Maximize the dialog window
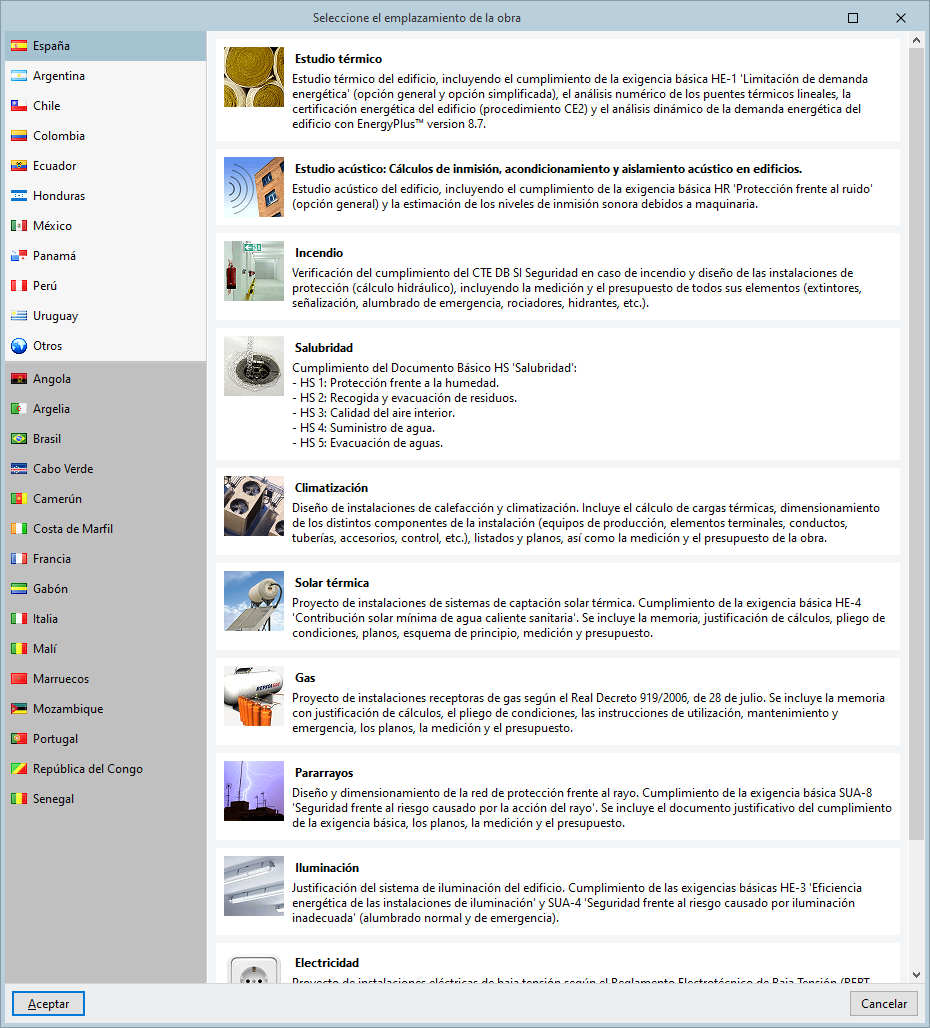The height and width of the screenshot is (1028, 930). tap(853, 18)
